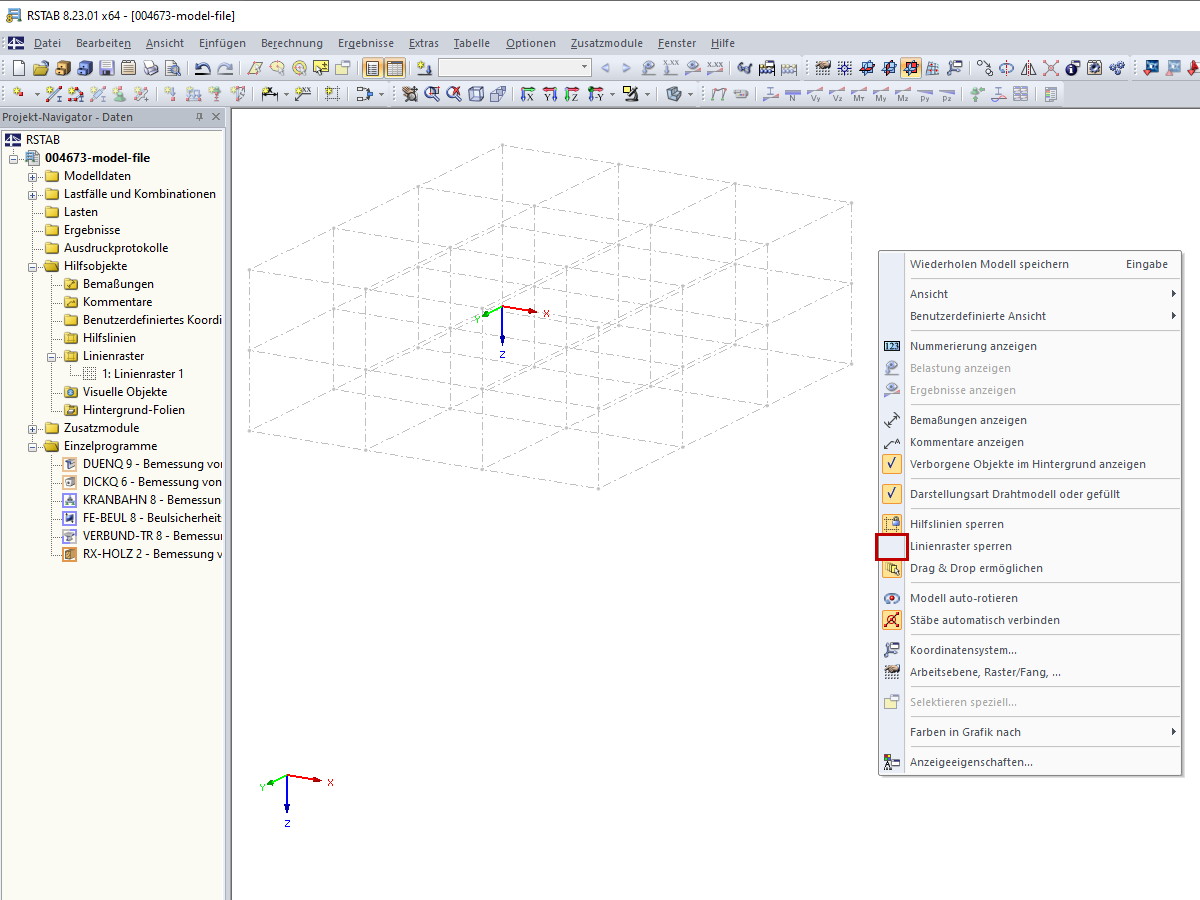Viewport: 1200px width, 900px height.
Task: Click the Print icon in the toolbar
Action: coord(151,68)
